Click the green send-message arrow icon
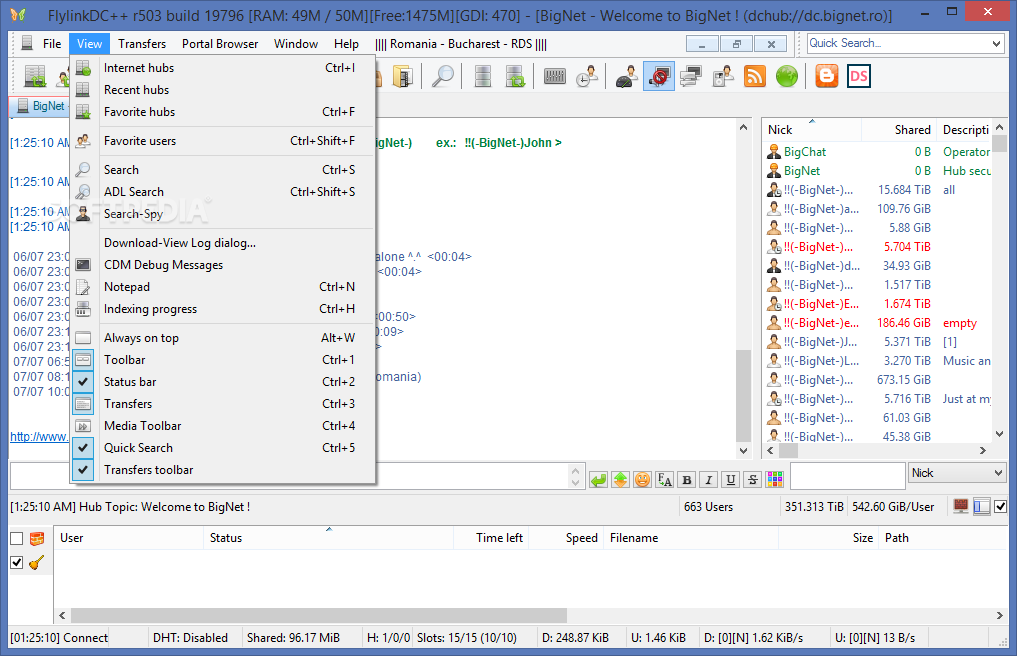The height and width of the screenshot is (656, 1017). click(x=599, y=480)
